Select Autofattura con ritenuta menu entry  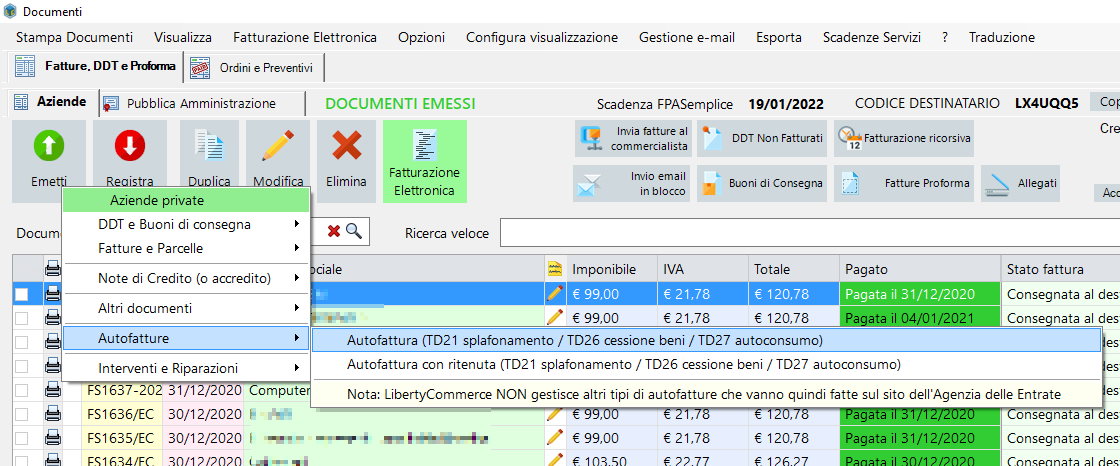pyautogui.click(x=623, y=364)
